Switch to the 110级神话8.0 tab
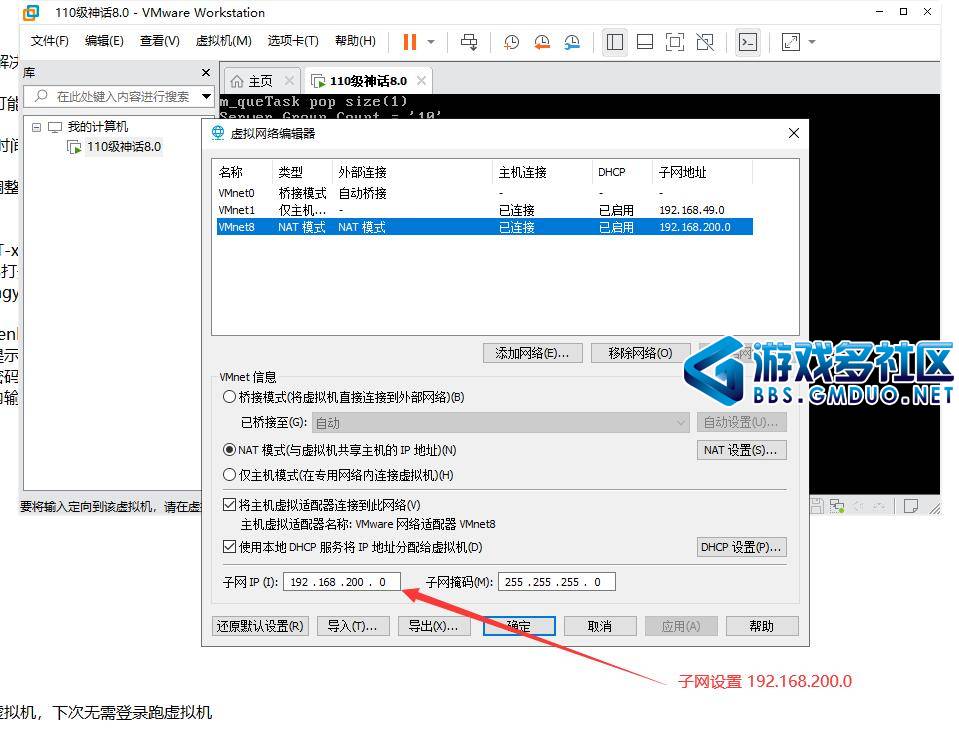Viewport: 959px width, 743px height. (368, 81)
